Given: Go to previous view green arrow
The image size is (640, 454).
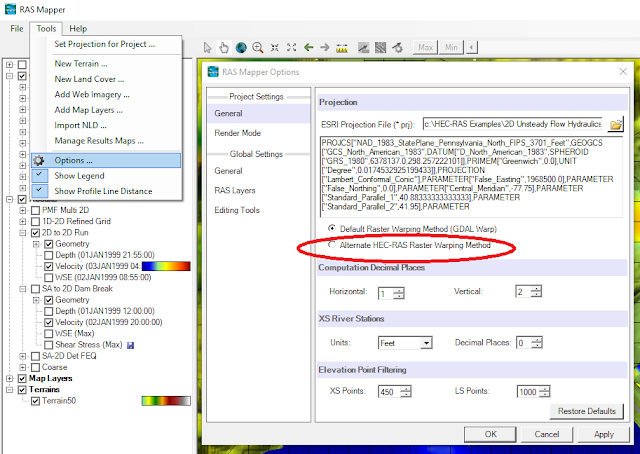Looking at the screenshot, I should [x=309, y=48].
